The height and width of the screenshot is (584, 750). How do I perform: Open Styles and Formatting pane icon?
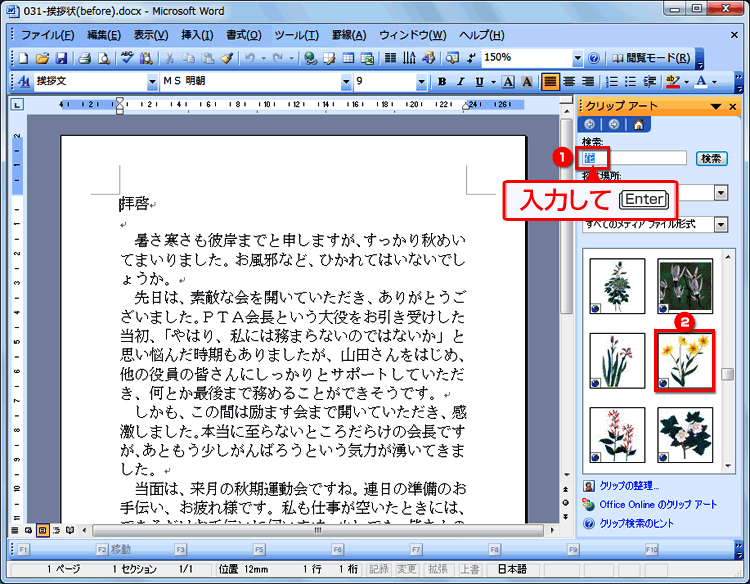(x=23, y=82)
